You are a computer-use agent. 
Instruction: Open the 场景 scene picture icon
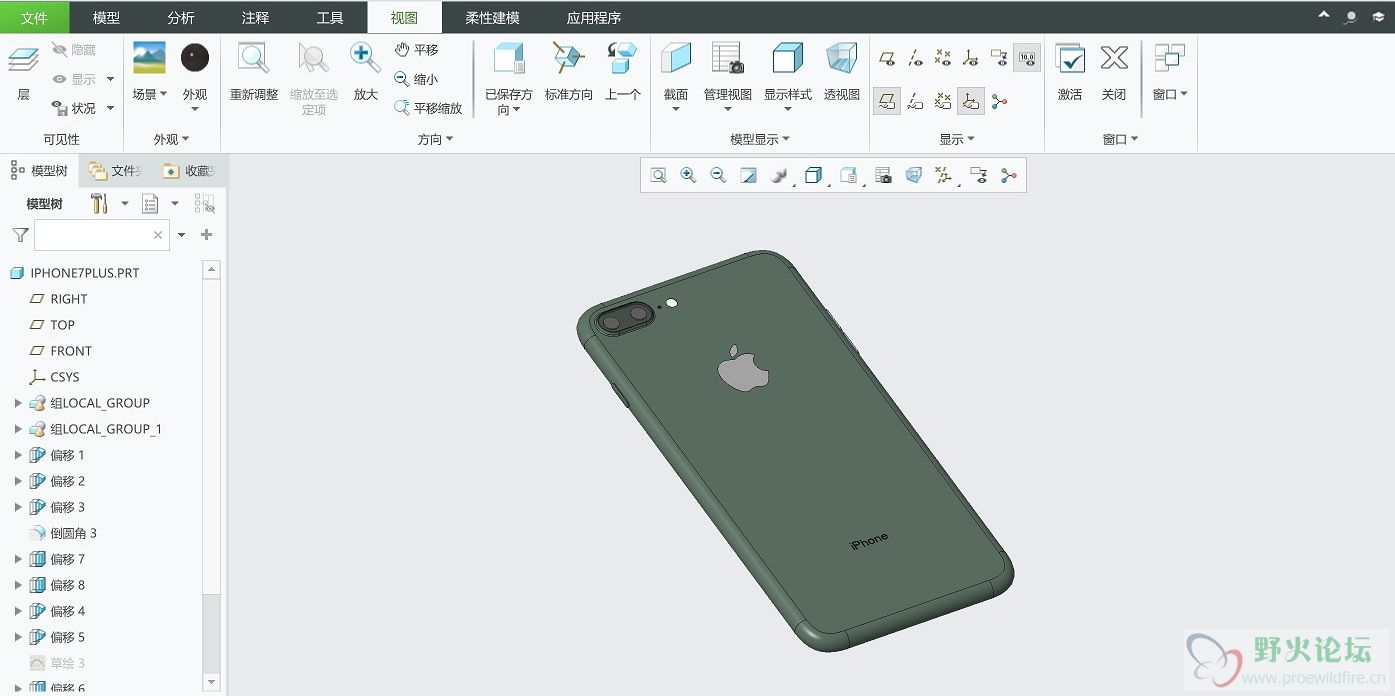[x=149, y=58]
